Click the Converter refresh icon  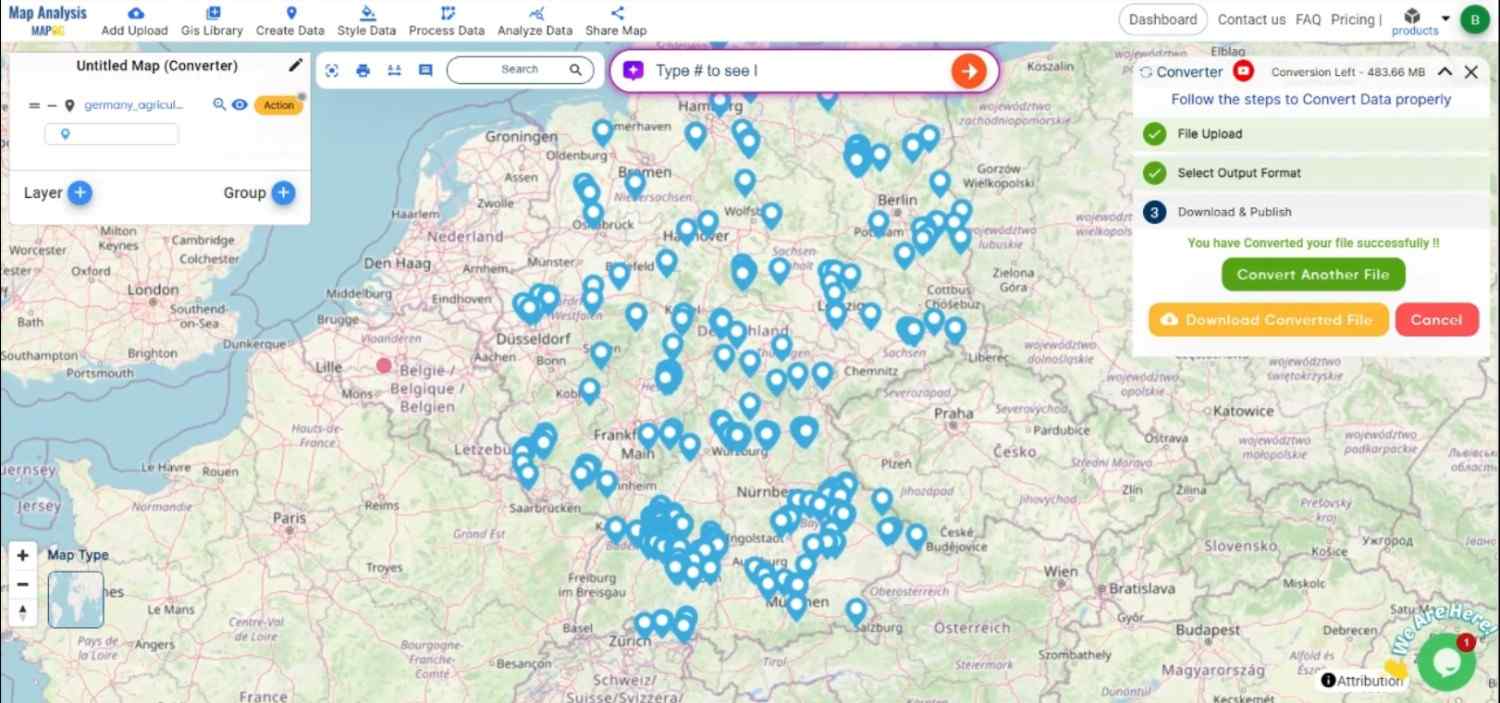[x=1146, y=72]
